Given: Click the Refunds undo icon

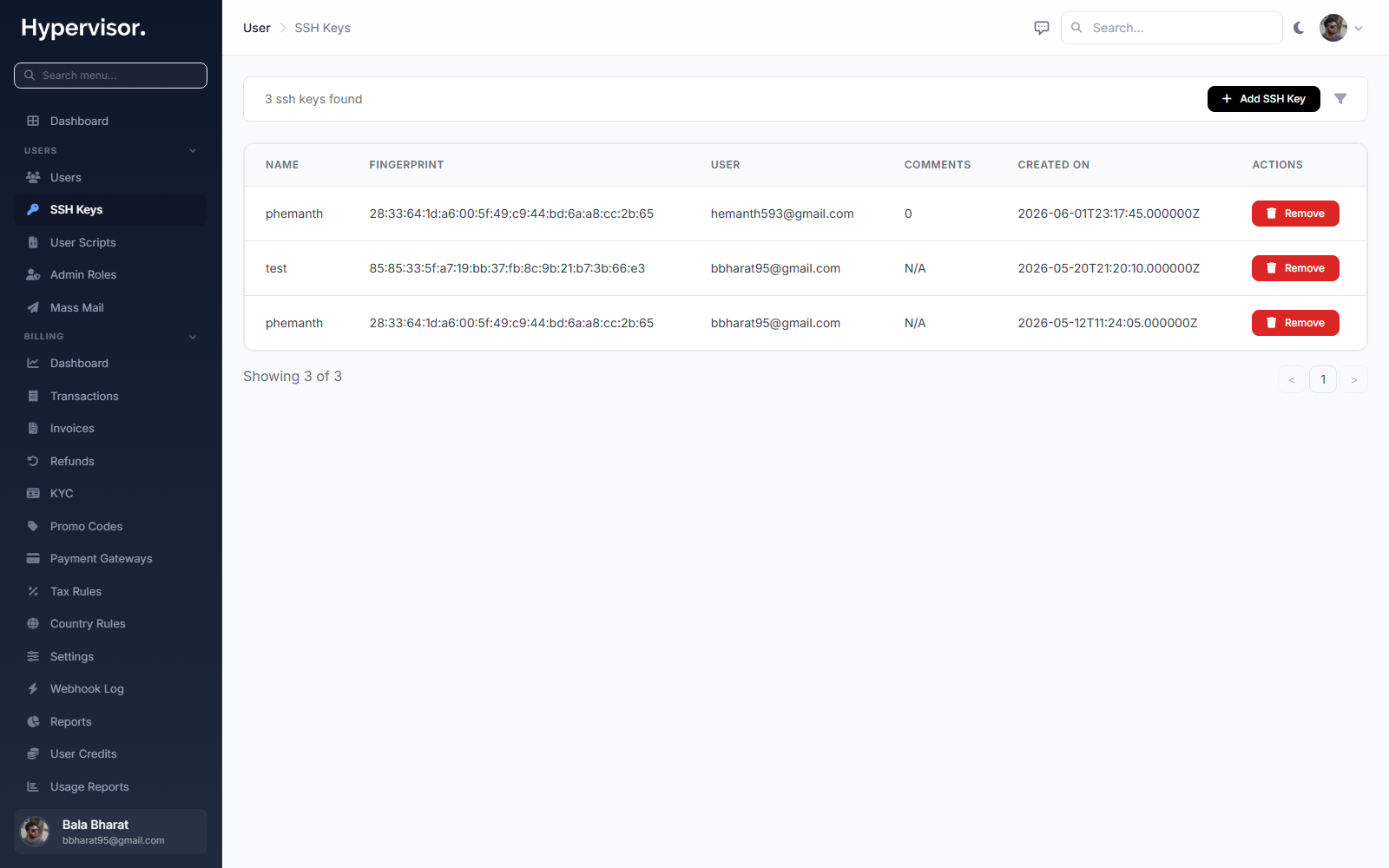Looking at the screenshot, I should pos(33,461).
